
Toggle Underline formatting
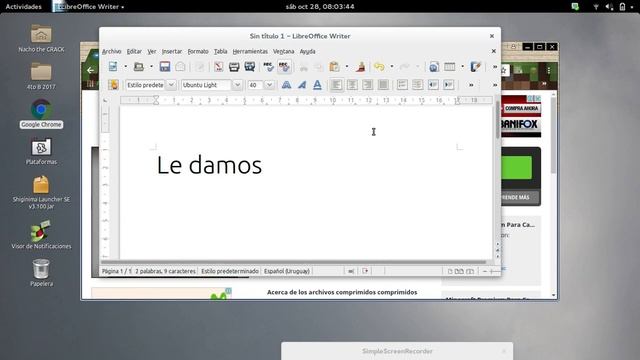317,85
